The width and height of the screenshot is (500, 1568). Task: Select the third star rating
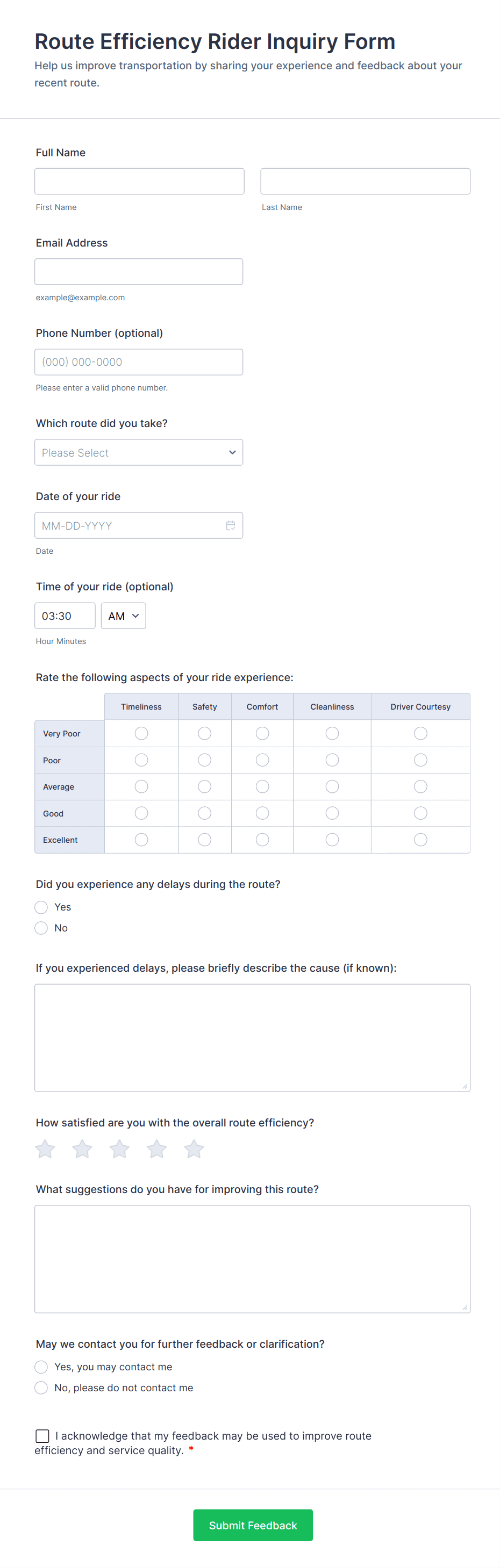[119, 1148]
